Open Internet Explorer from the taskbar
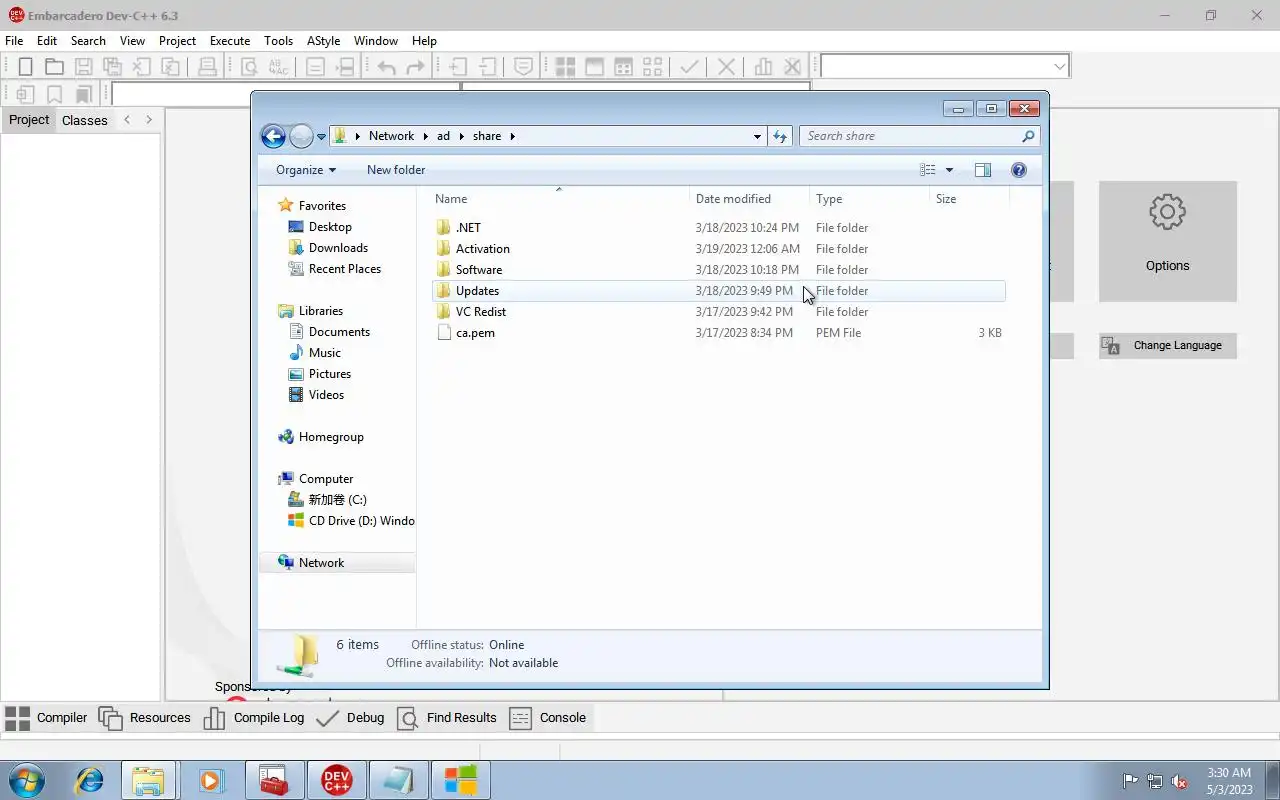The image size is (1280, 800). pyautogui.click(x=90, y=780)
